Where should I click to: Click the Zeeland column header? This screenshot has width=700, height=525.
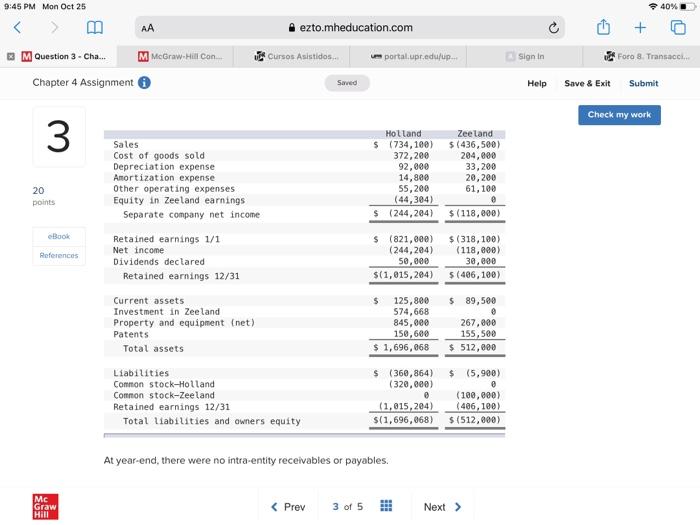point(475,133)
